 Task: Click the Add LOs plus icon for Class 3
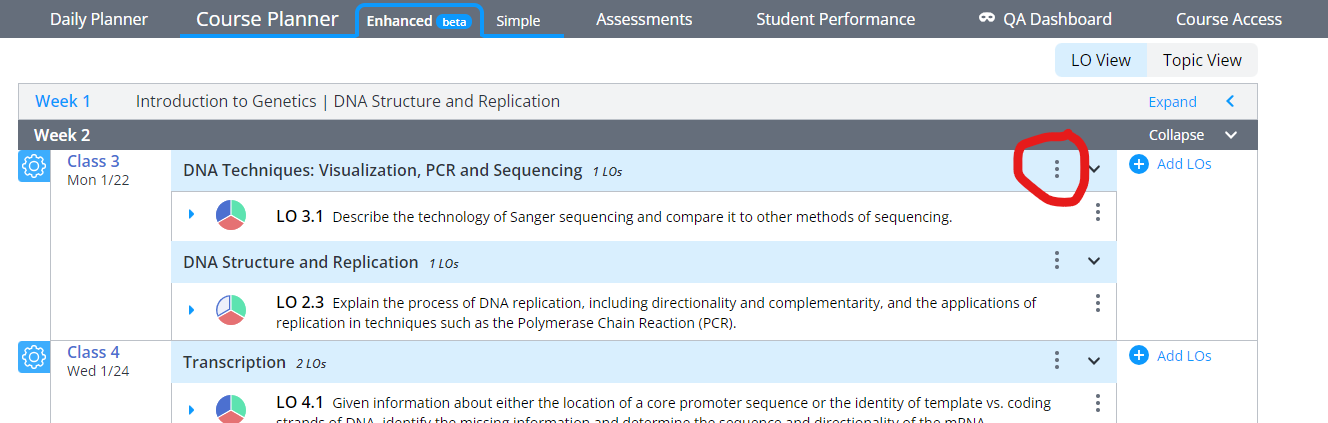[x=1138, y=163]
